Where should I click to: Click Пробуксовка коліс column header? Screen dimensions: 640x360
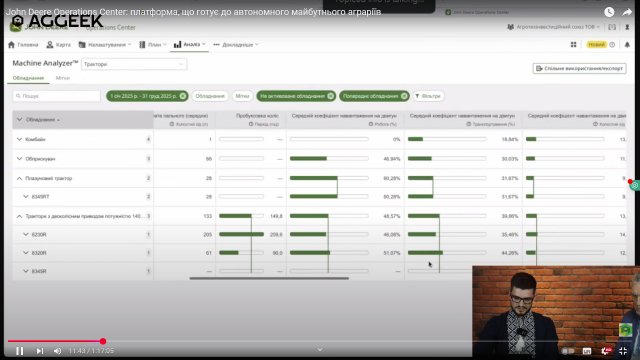257,116
